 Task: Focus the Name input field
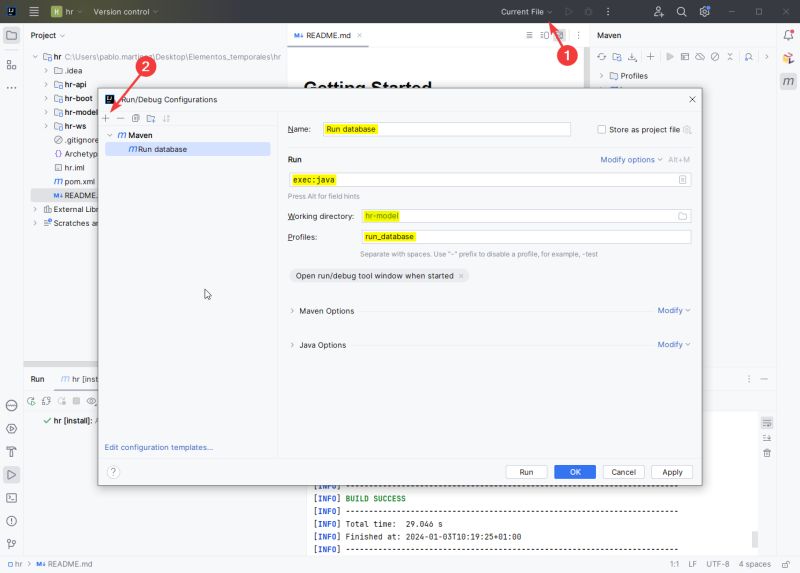(446, 129)
